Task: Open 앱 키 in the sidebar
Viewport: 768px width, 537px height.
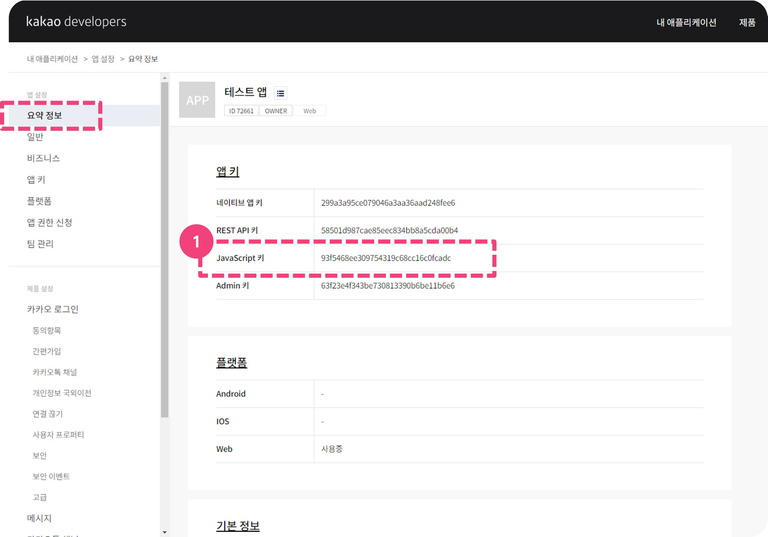Action: tap(36, 180)
